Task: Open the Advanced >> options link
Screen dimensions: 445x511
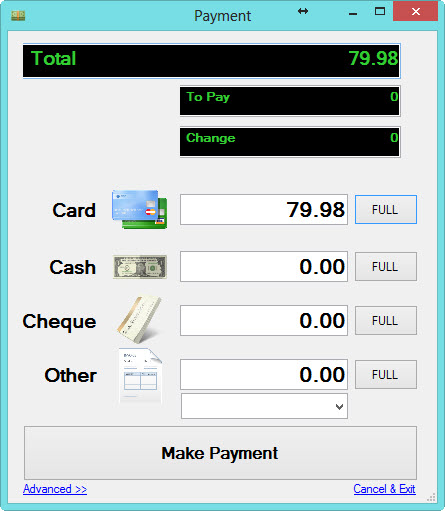Action: click(x=55, y=489)
